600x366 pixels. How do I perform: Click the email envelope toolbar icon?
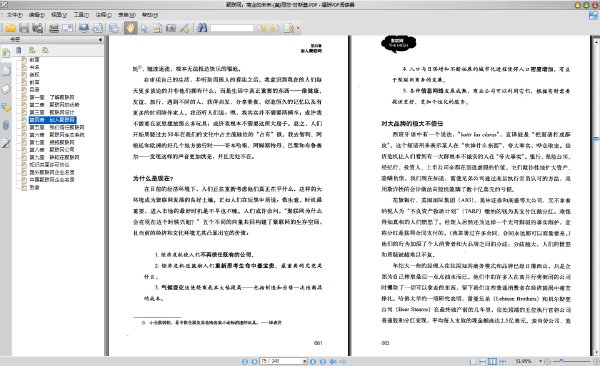(67, 28)
